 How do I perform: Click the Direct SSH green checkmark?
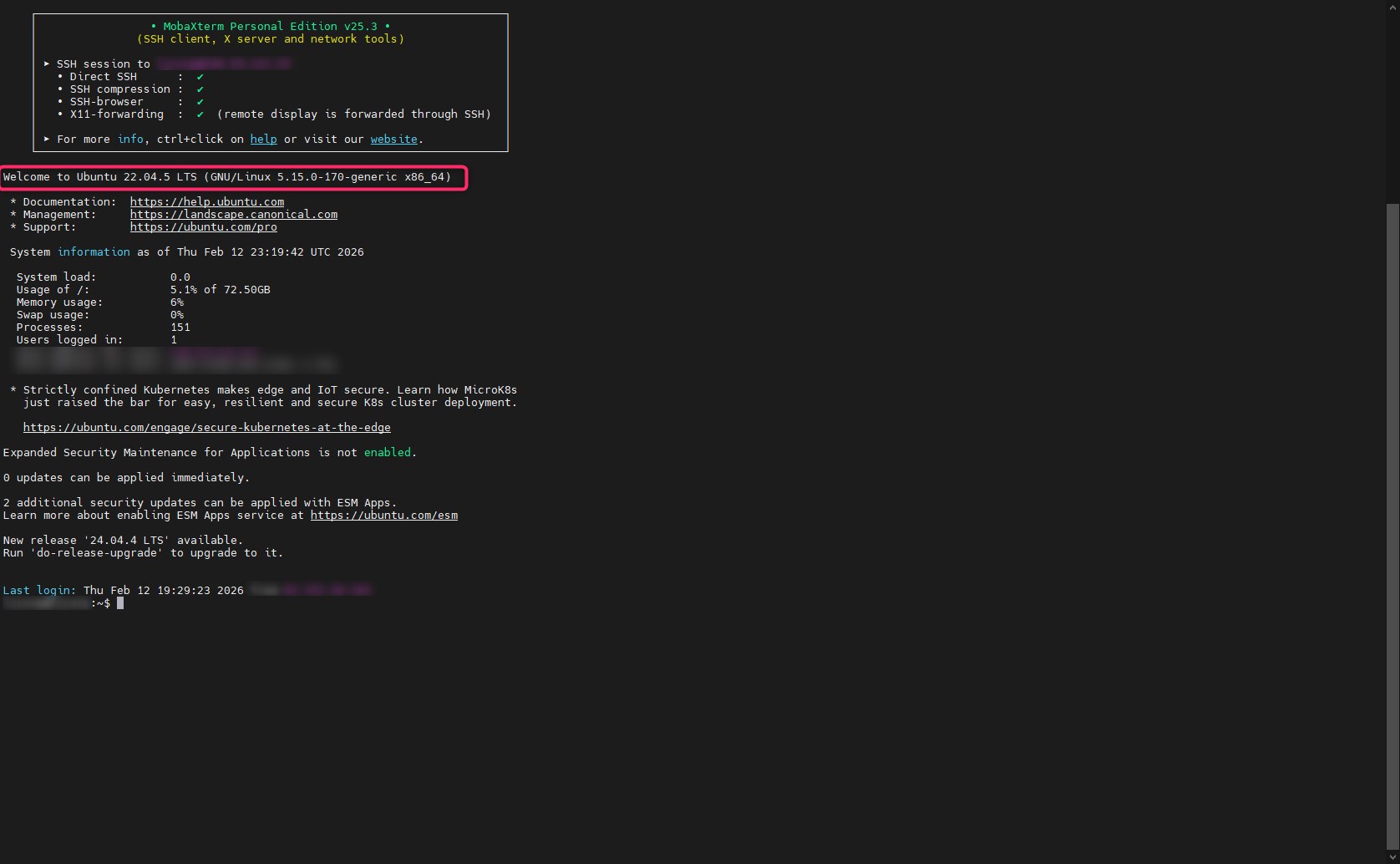tap(200, 77)
